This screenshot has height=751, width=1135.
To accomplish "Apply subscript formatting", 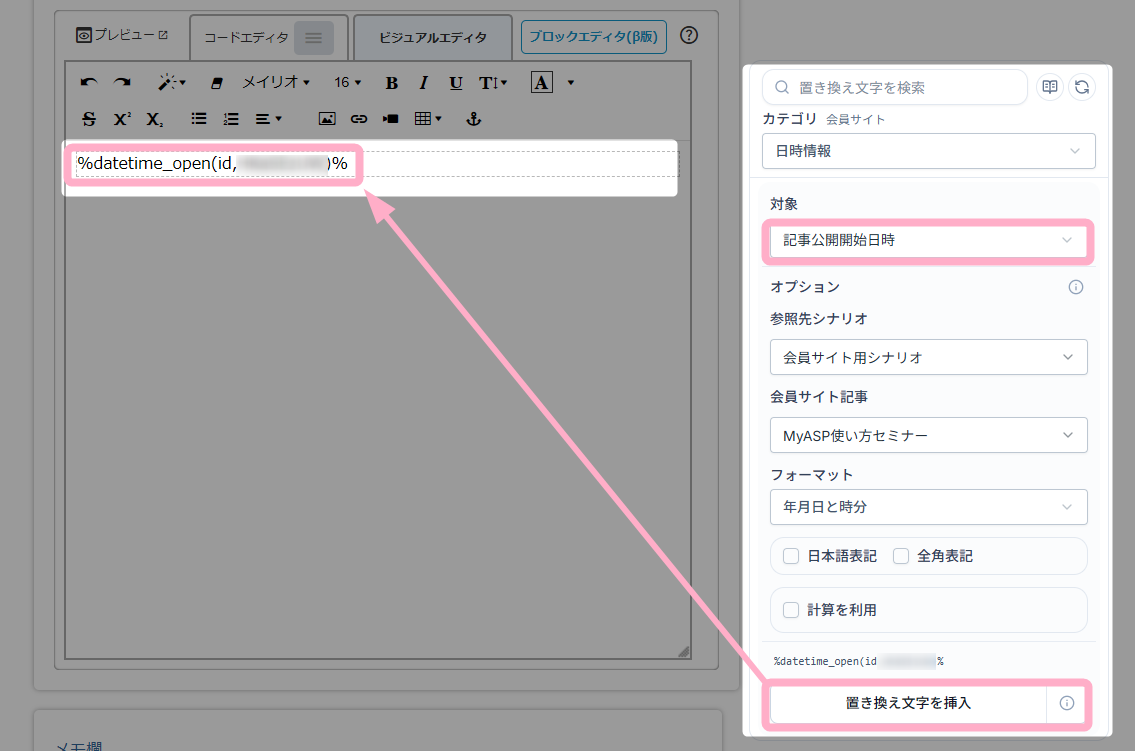I will (x=154, y=119).
